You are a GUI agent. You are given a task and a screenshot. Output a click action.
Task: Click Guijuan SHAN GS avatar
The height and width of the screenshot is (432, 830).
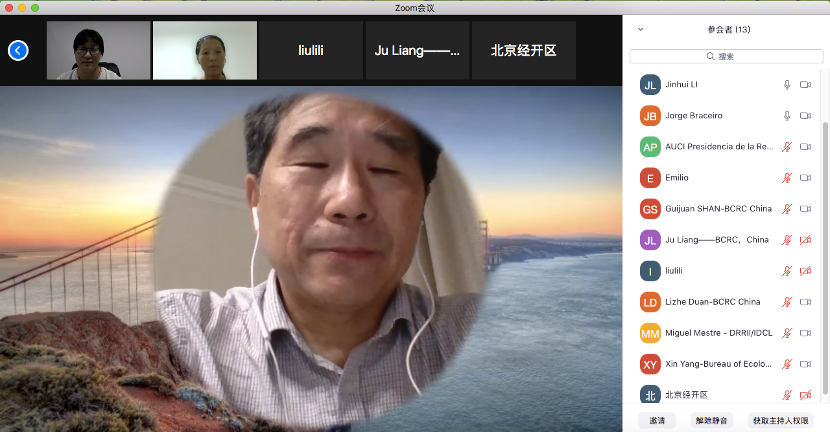650,209
